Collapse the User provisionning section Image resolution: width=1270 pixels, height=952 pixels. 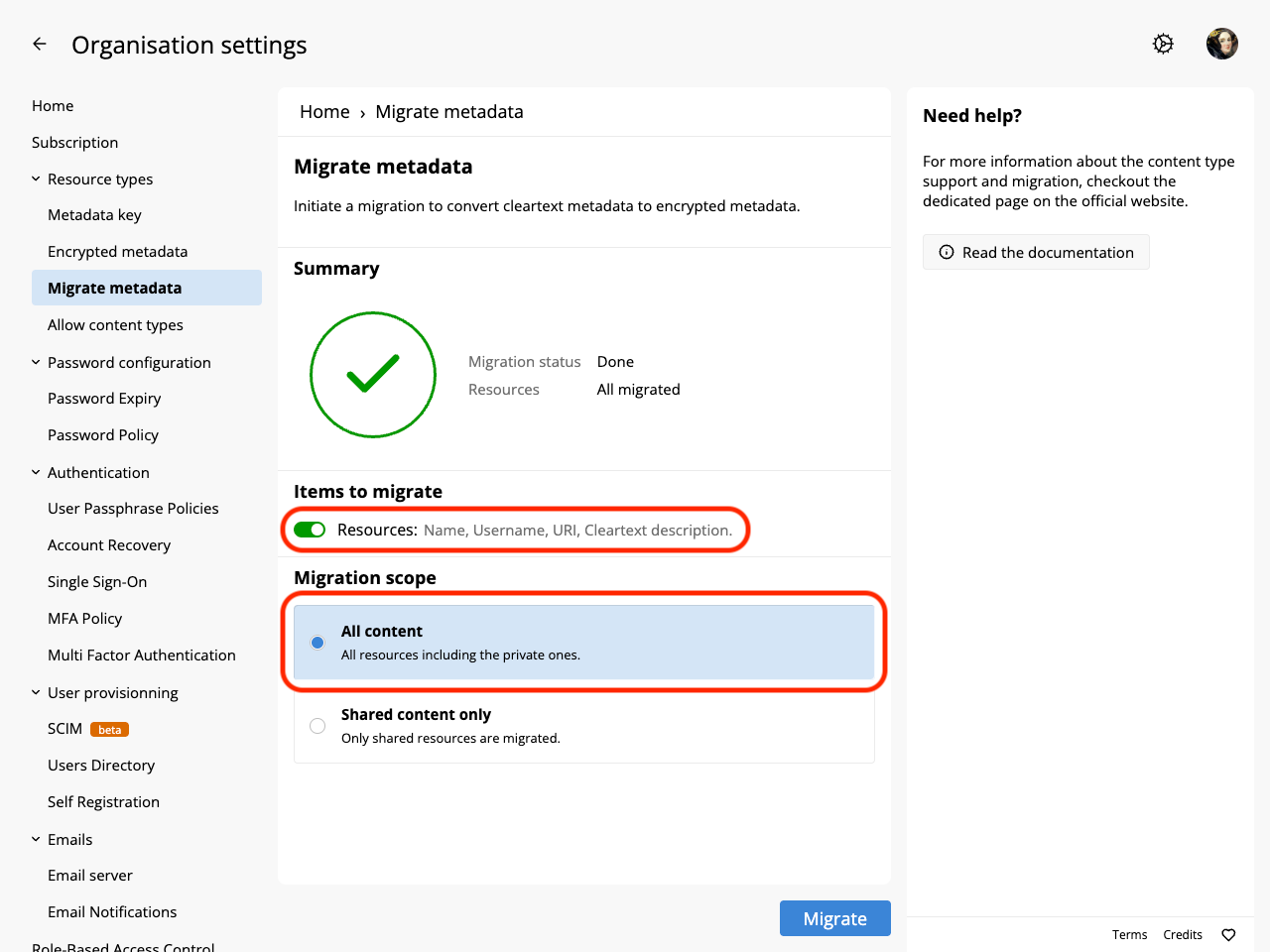[36, 693]
